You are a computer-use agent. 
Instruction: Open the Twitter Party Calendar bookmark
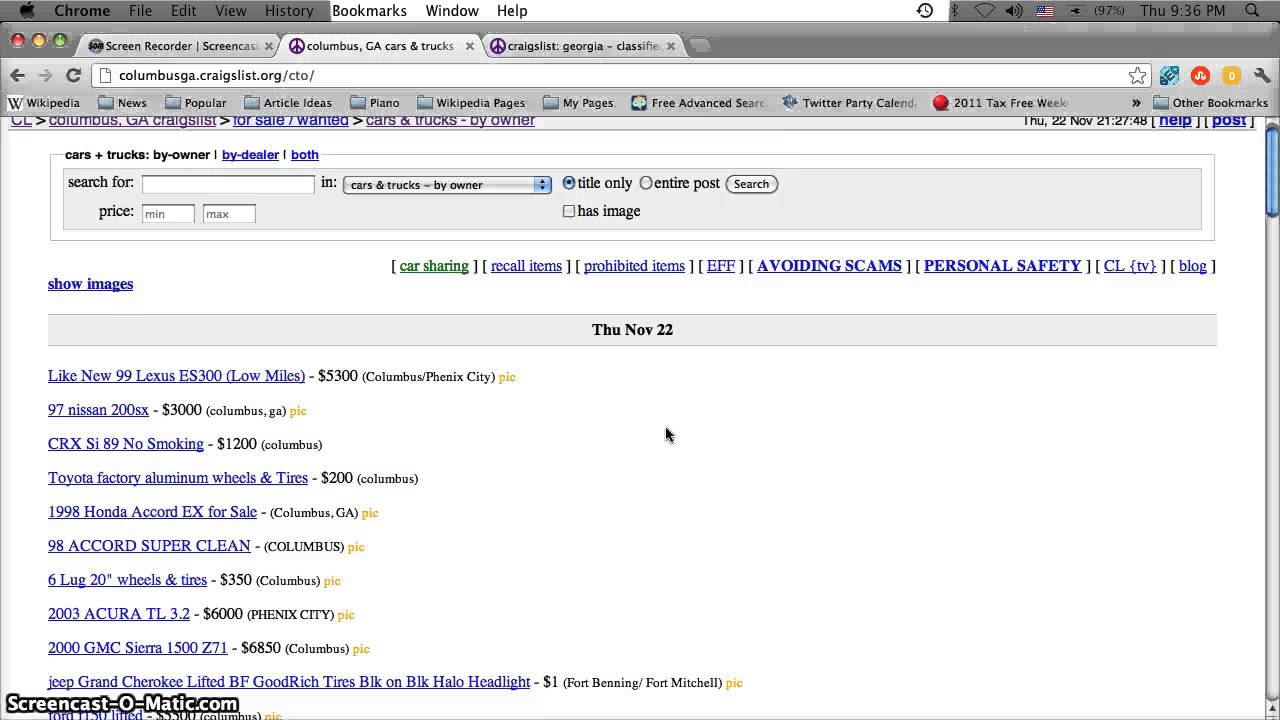click(849, 102)
